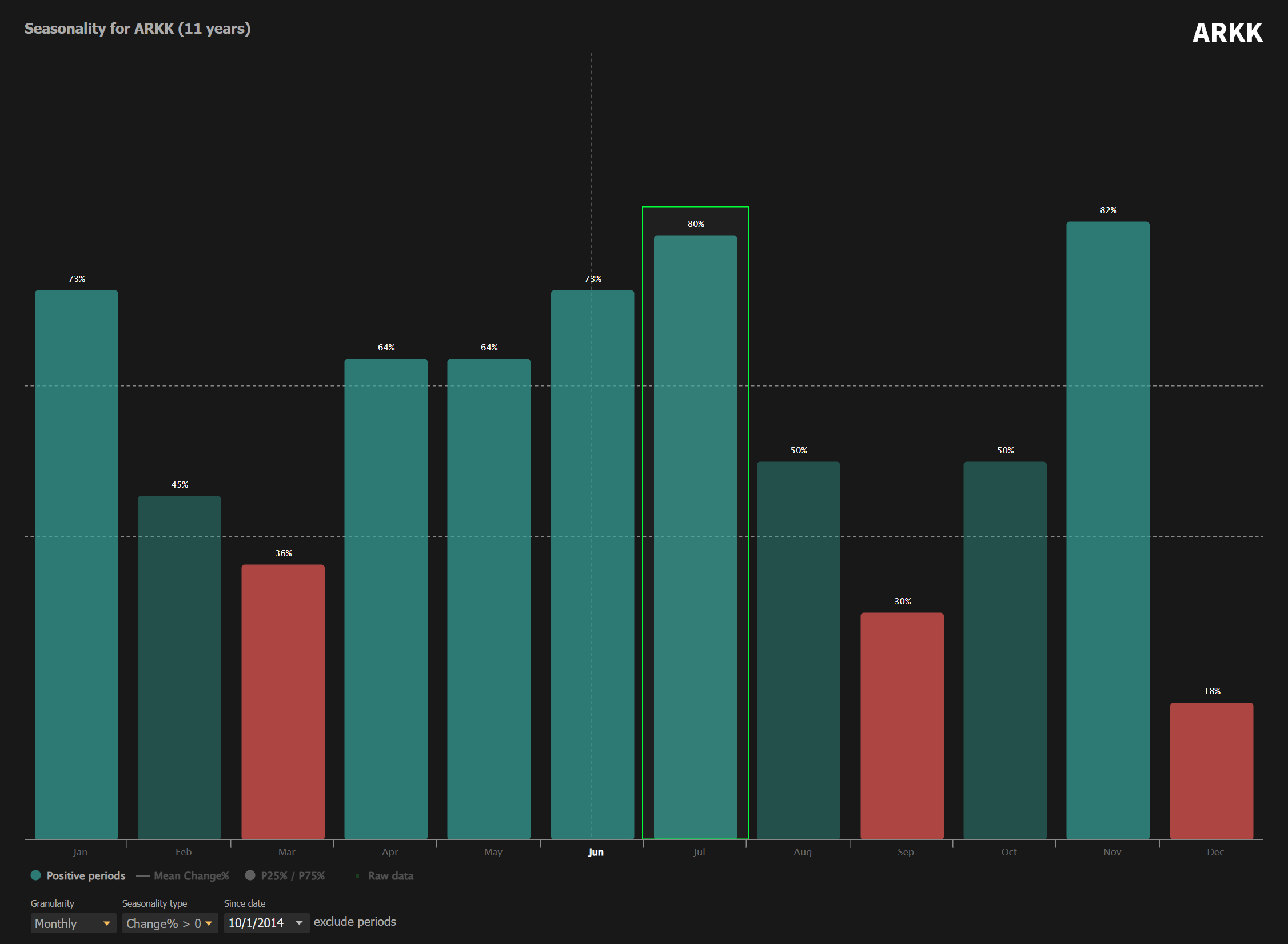The height and width of the screenshot is (944, 1288).
Task: Click the Oct axis label
Action: click(1009, 851)
